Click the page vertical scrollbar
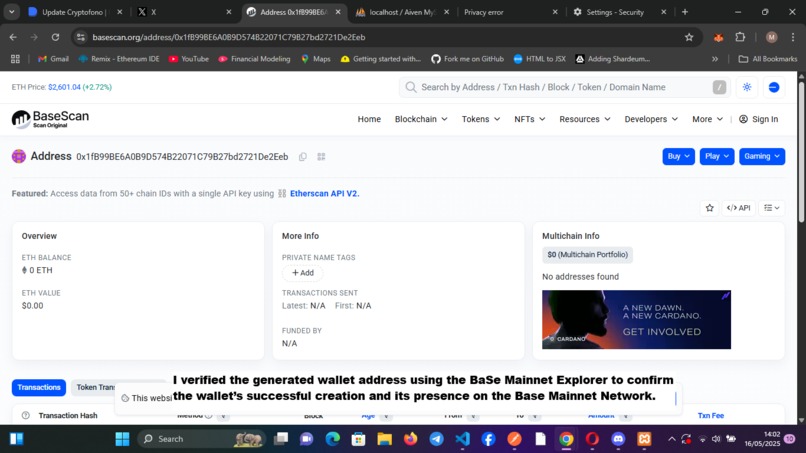The height and width of the screenshot is (453, 806). click(801, 152)
